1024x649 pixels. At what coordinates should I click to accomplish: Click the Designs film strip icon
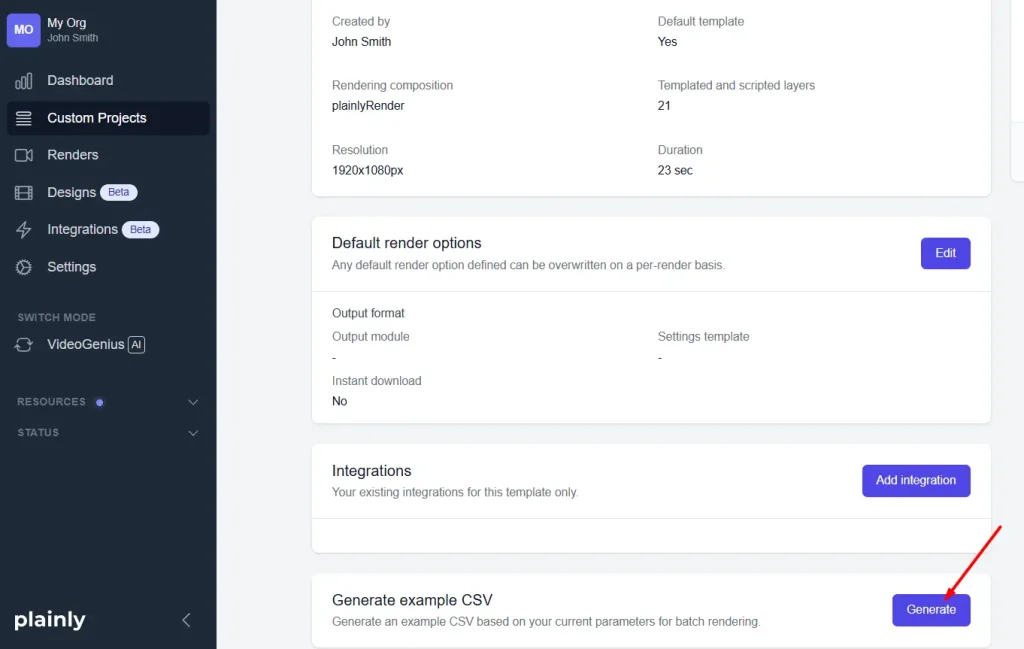[x=24, y=193]
